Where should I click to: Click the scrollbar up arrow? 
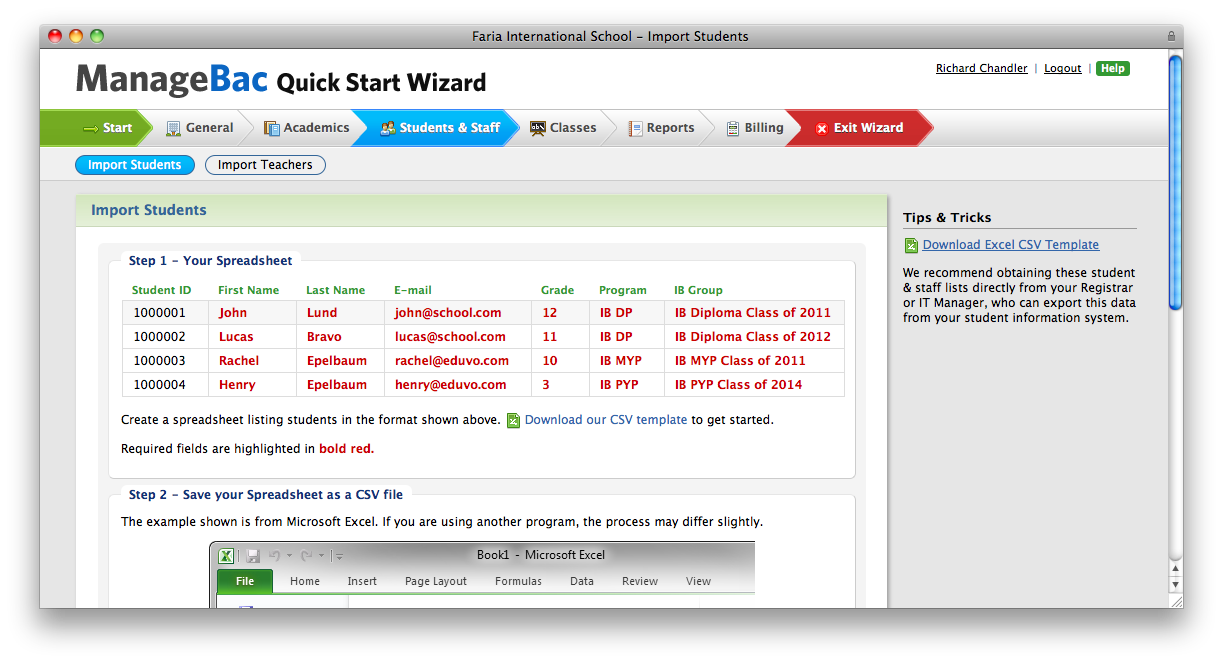coord(1176,569)
